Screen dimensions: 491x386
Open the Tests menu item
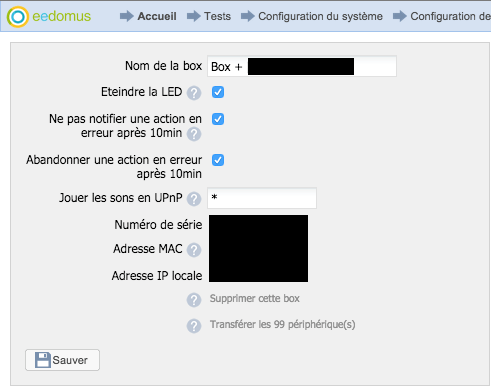[217, 16]
